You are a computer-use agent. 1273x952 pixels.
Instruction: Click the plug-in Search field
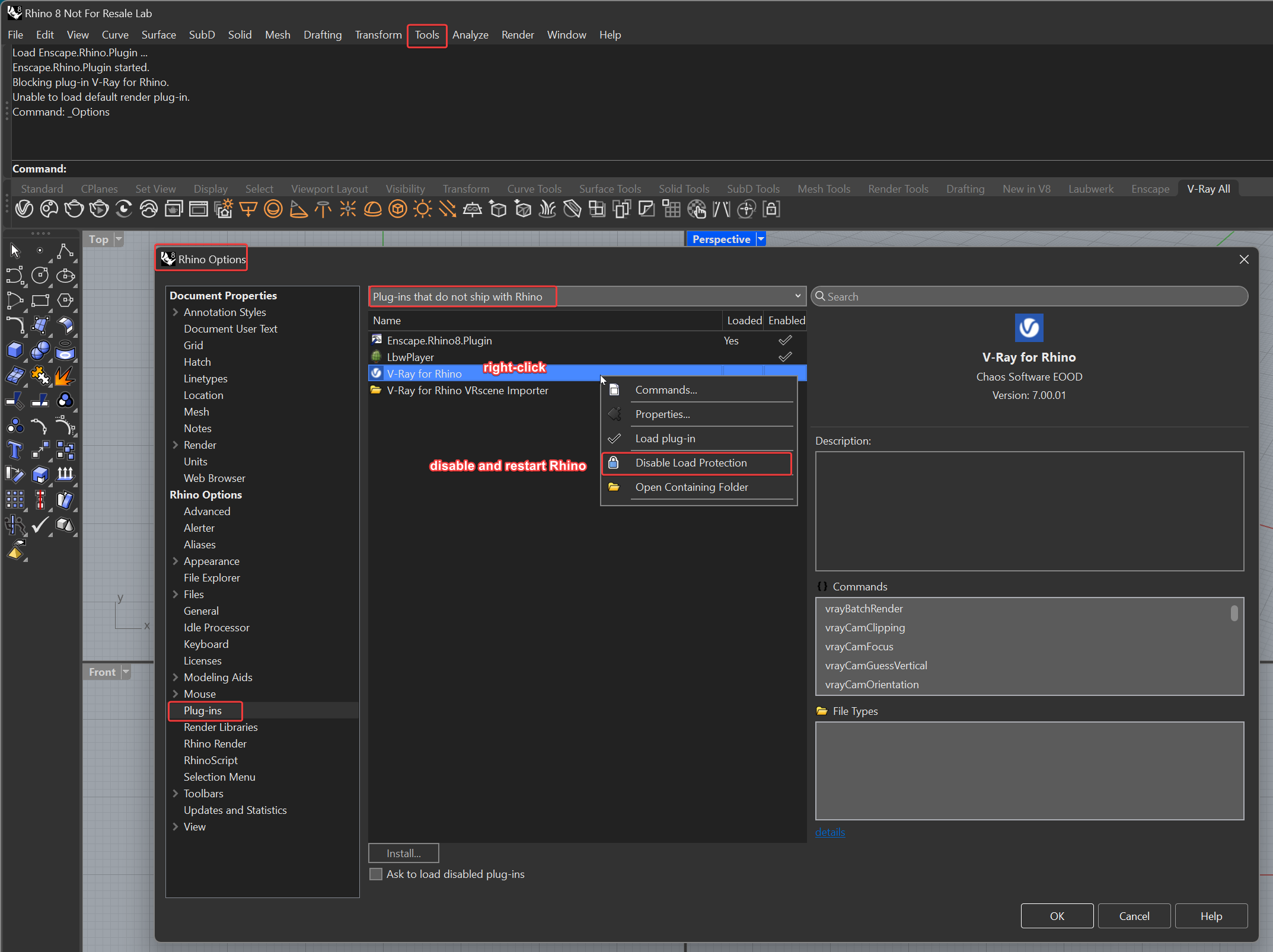[1029, 296]
